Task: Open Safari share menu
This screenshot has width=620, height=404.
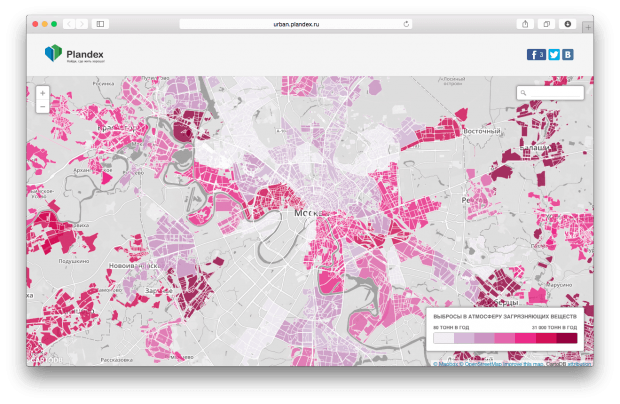Action: point(525,23)
